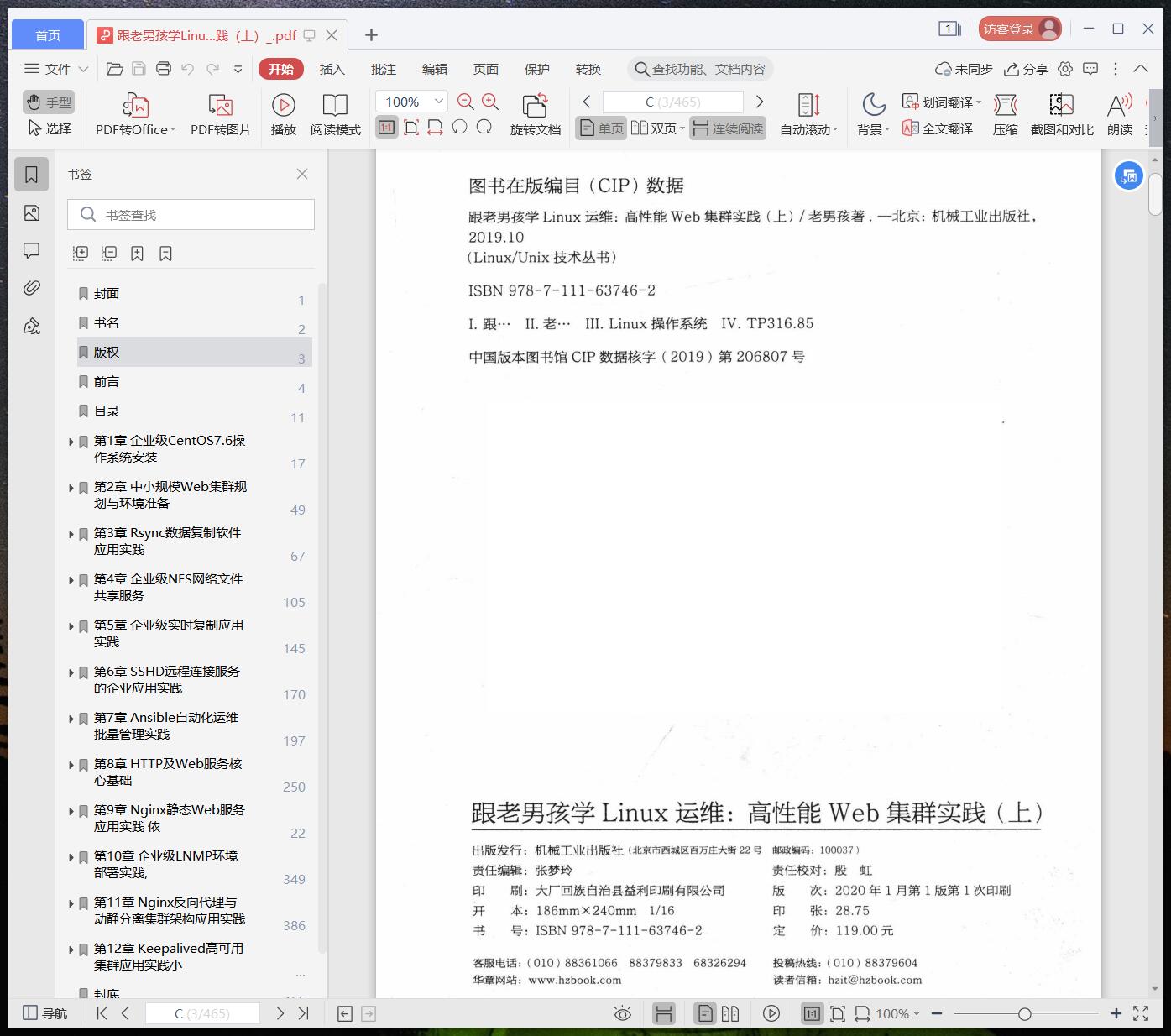Open new tab with plus button
The width and height of the screenshot is (1171, 1036).
(x=371, y=34)
